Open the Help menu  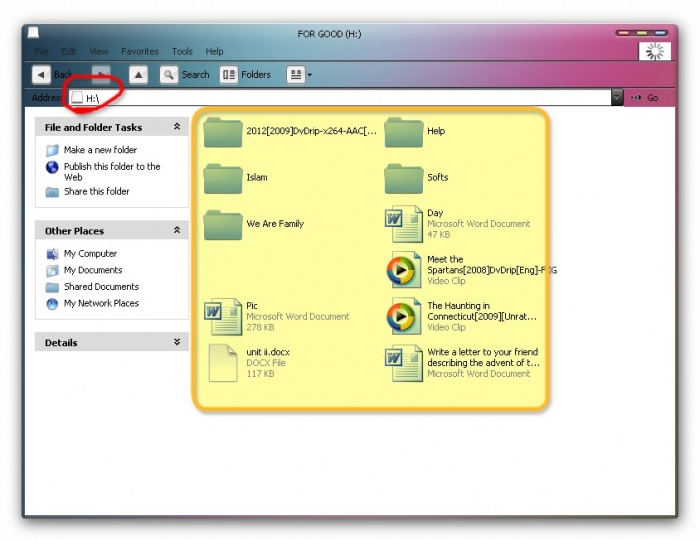pyautogui.click(x=214, y=51)
